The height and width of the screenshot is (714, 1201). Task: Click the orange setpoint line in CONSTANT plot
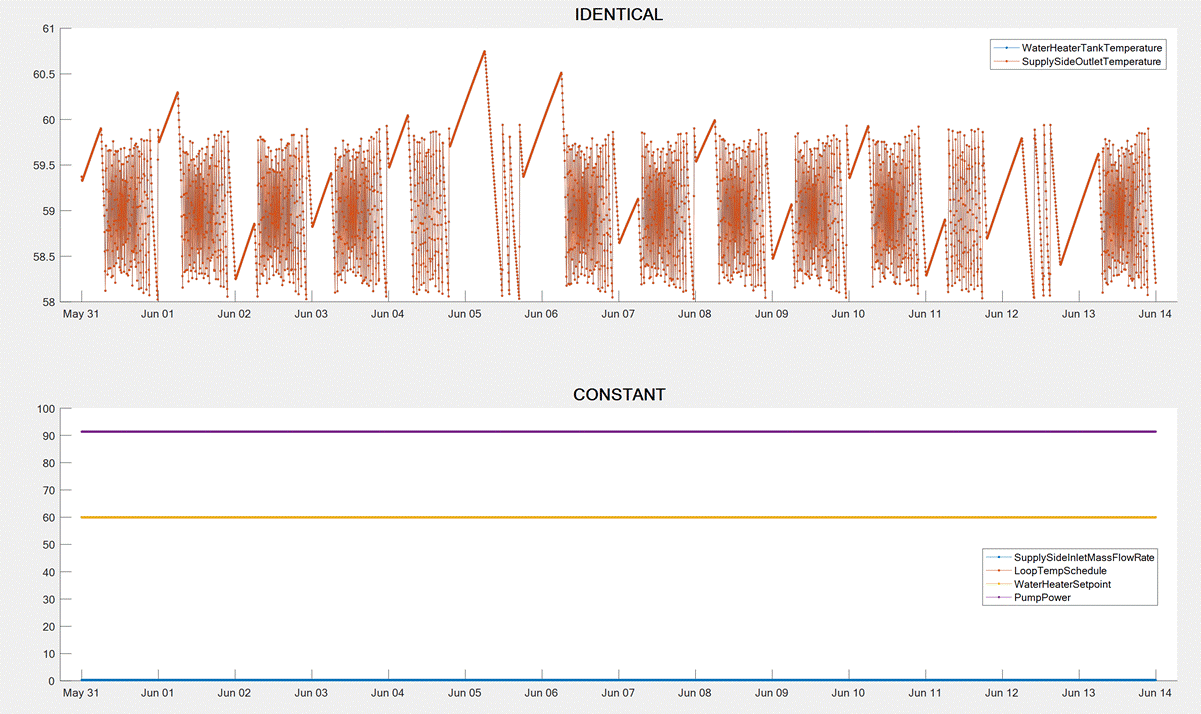pyautogui.click(x=619, y=517)
